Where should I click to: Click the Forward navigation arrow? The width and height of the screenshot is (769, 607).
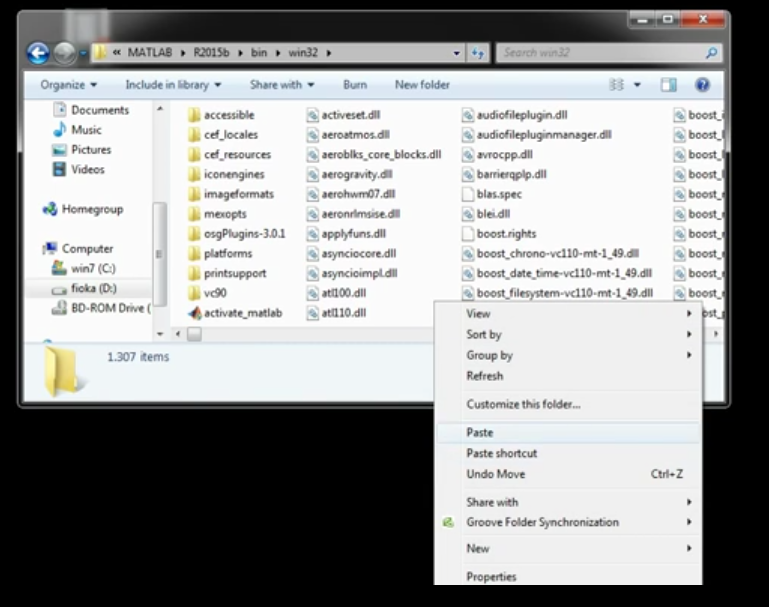(x=64, y=53)
